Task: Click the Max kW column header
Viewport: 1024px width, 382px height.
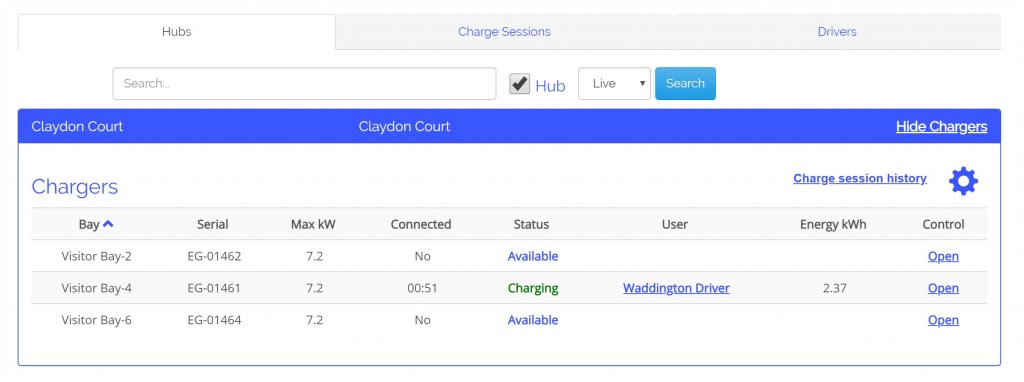Action: click(313, 224)
